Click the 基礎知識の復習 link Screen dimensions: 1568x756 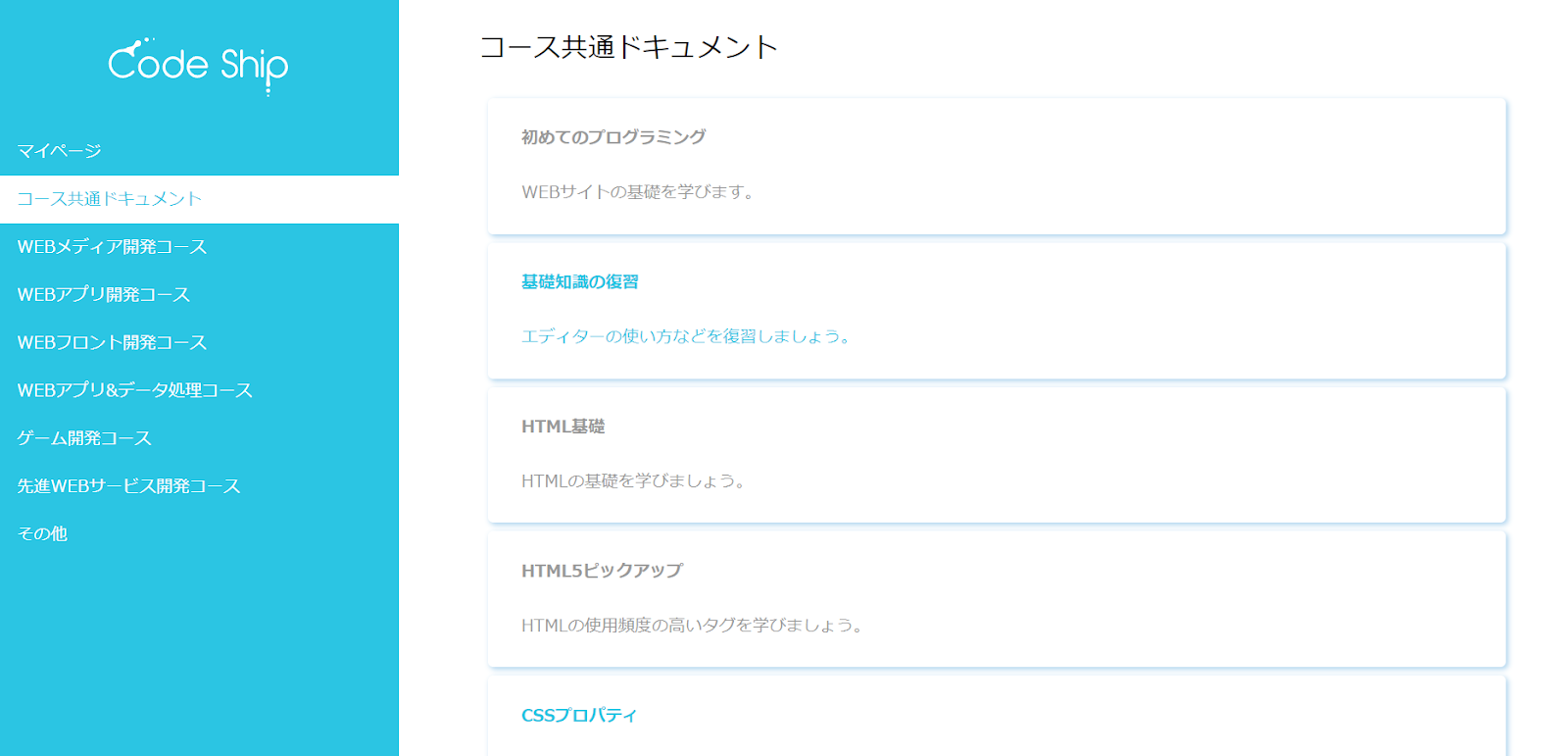tap(580, 282)
